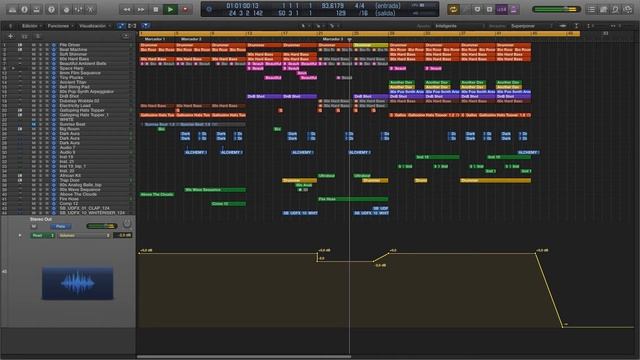Click the green Play button
Image resolution: width=640 pixels, height=360 pixels.
click(170, 9)
